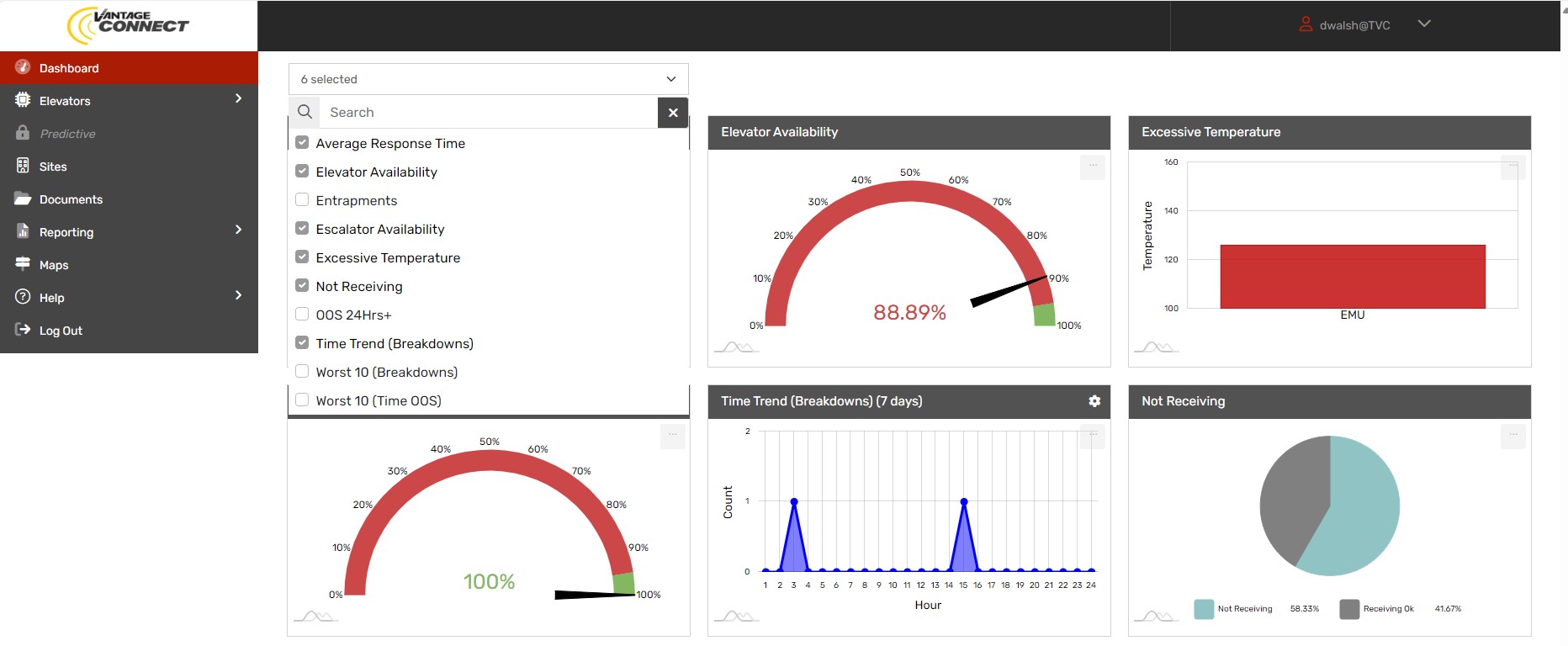The height and width of the screenshot is (646, 1568).
Task: Click Log Out in the sidebar
Action: [61, 331]
